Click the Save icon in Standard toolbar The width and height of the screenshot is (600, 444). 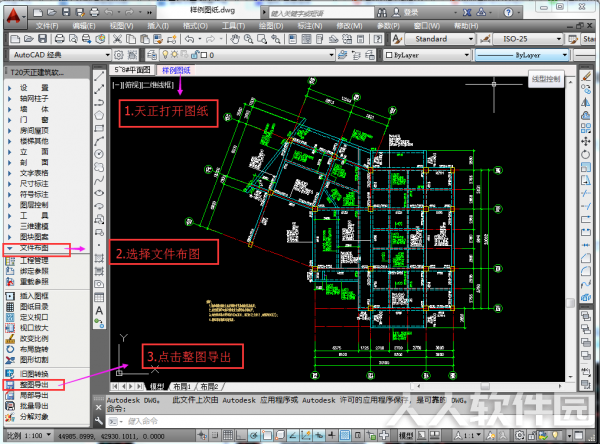coord(42,39)
